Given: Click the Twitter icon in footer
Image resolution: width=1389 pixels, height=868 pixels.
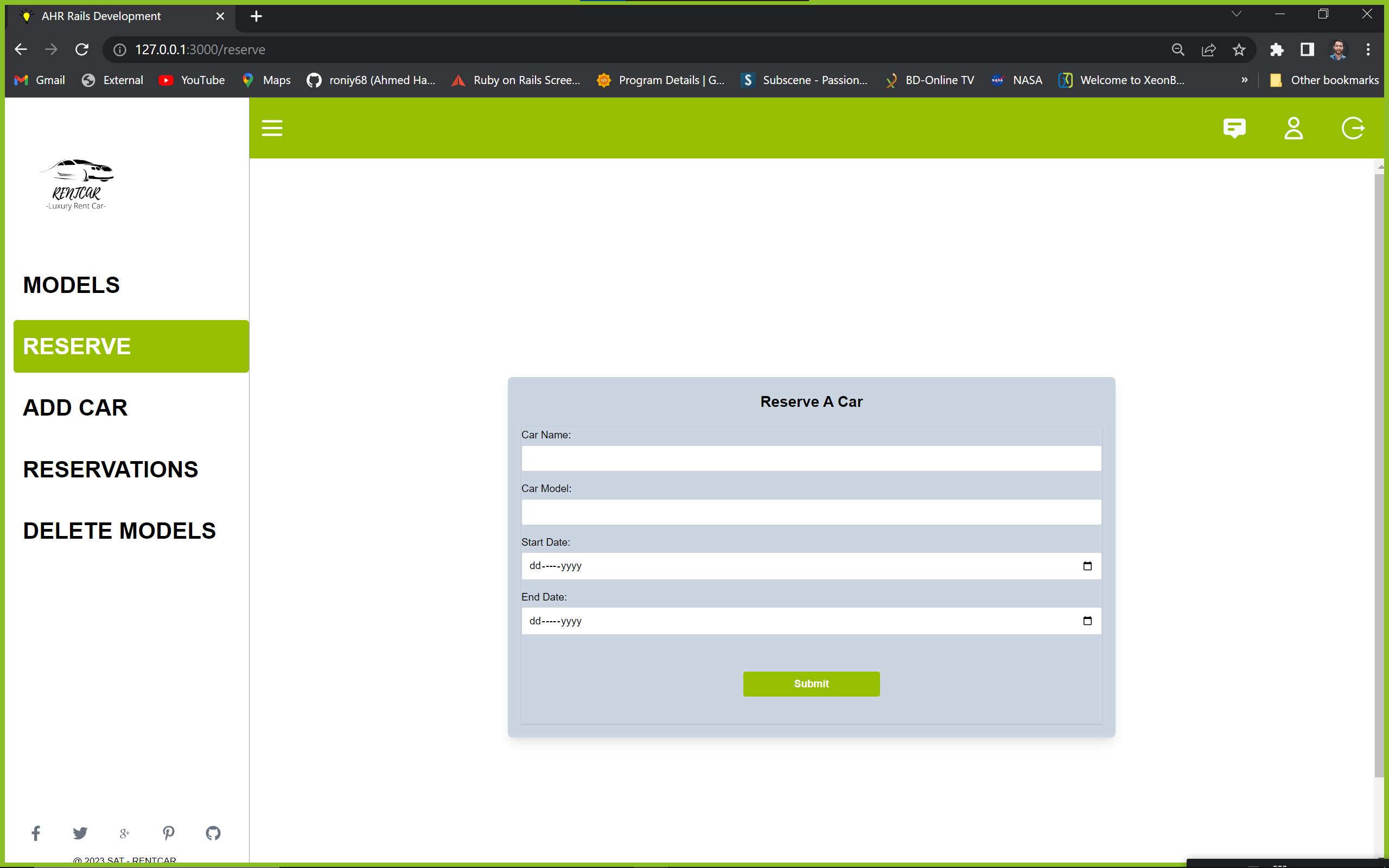Looking at the screenshot, I should [80, 833].
